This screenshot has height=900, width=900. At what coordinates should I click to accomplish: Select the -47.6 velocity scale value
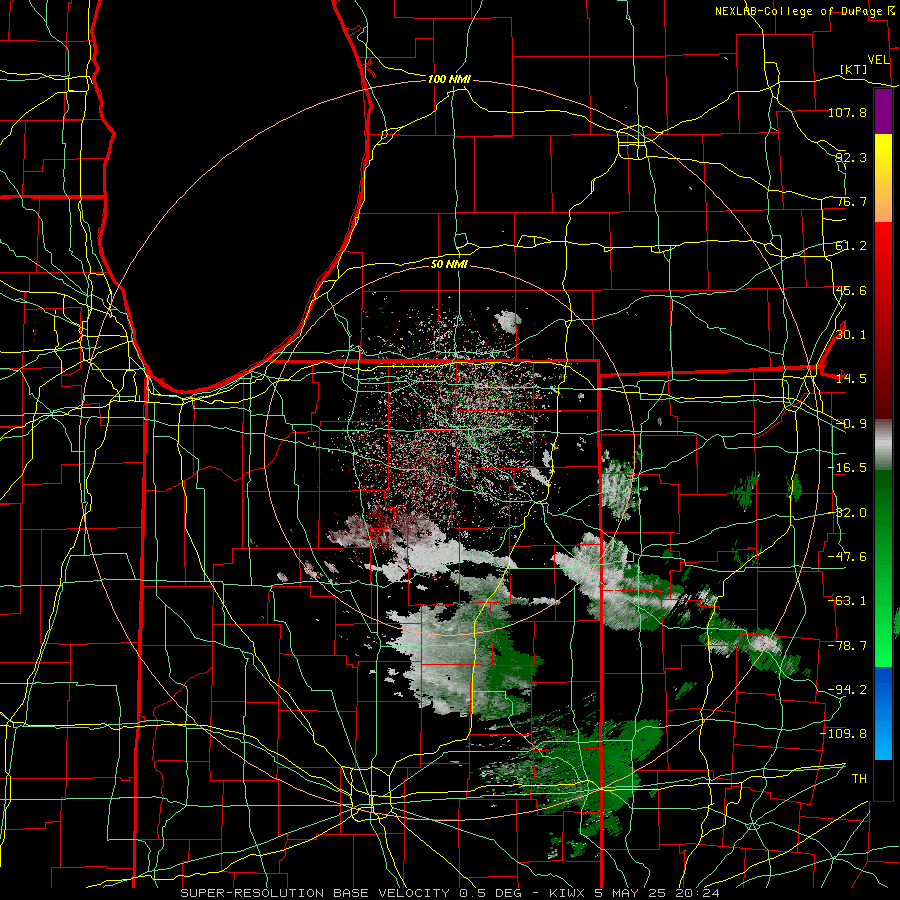(847, 557)
